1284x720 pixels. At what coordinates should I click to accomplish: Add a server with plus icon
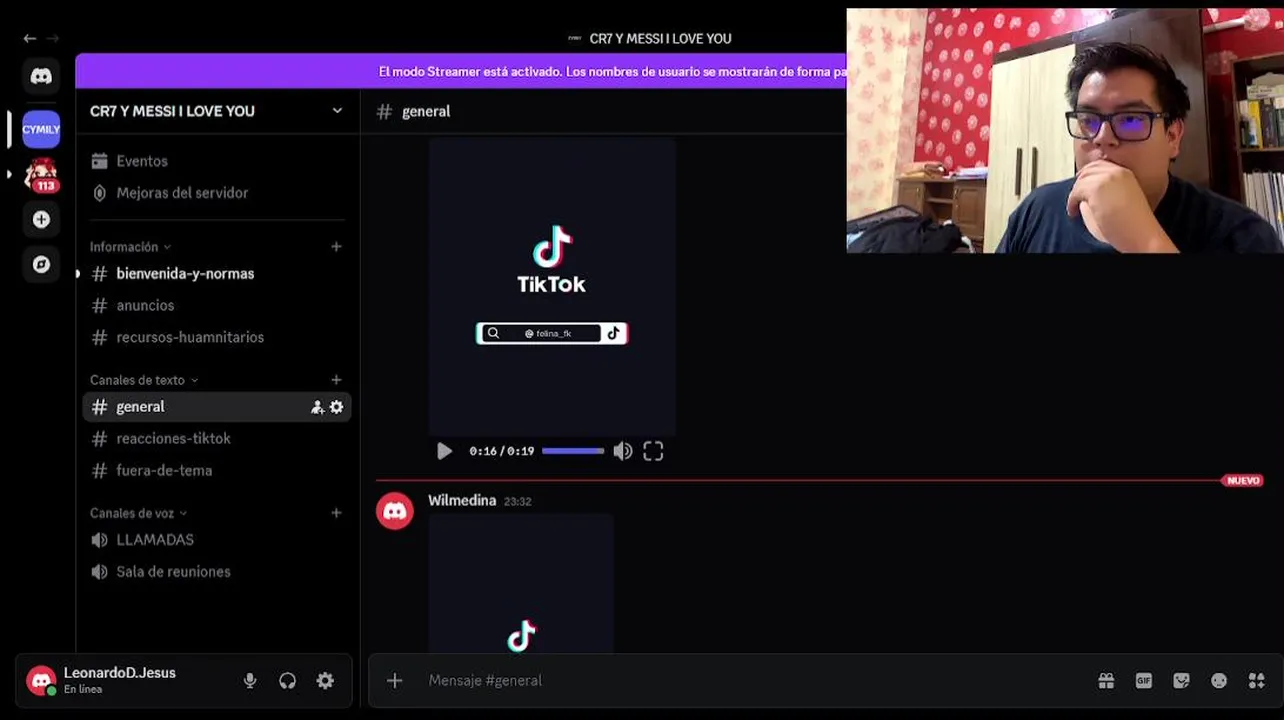point(41,219)
